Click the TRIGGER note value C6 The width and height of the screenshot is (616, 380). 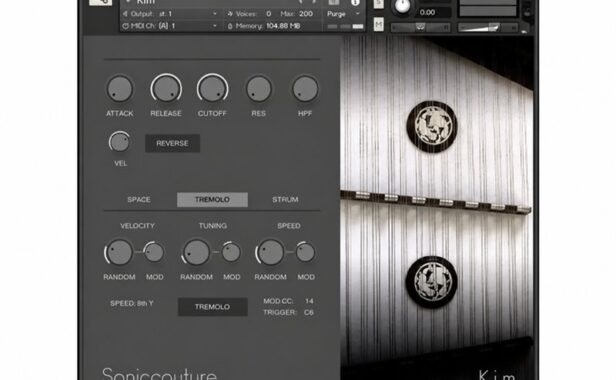tap(309, 312)
